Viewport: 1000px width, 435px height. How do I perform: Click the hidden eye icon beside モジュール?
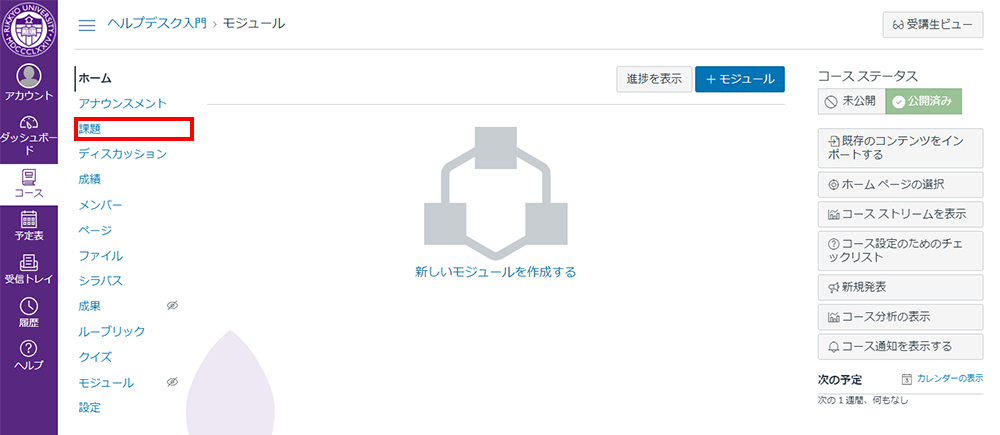click(x=171, y=382)
